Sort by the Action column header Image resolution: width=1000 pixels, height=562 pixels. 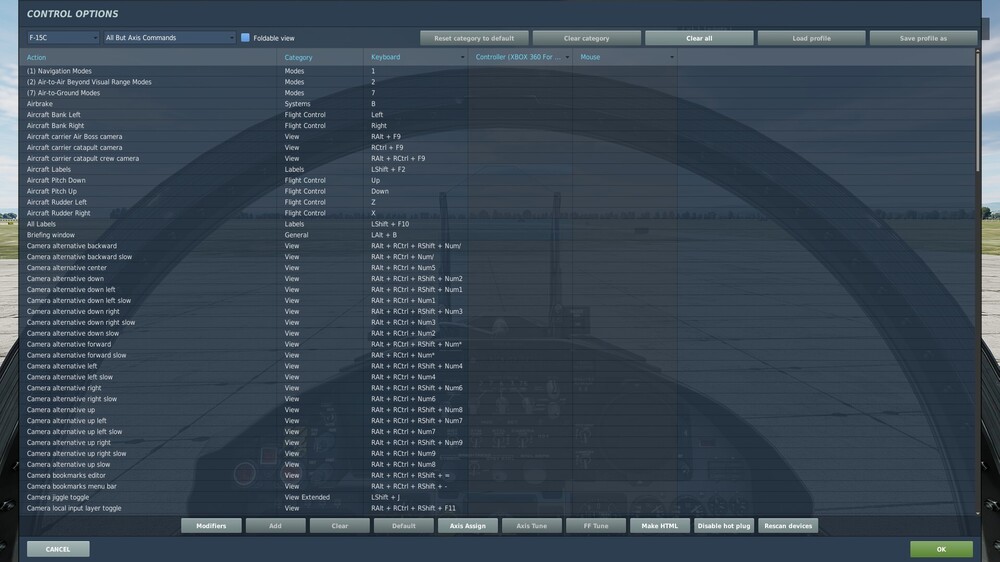[36, 57]
